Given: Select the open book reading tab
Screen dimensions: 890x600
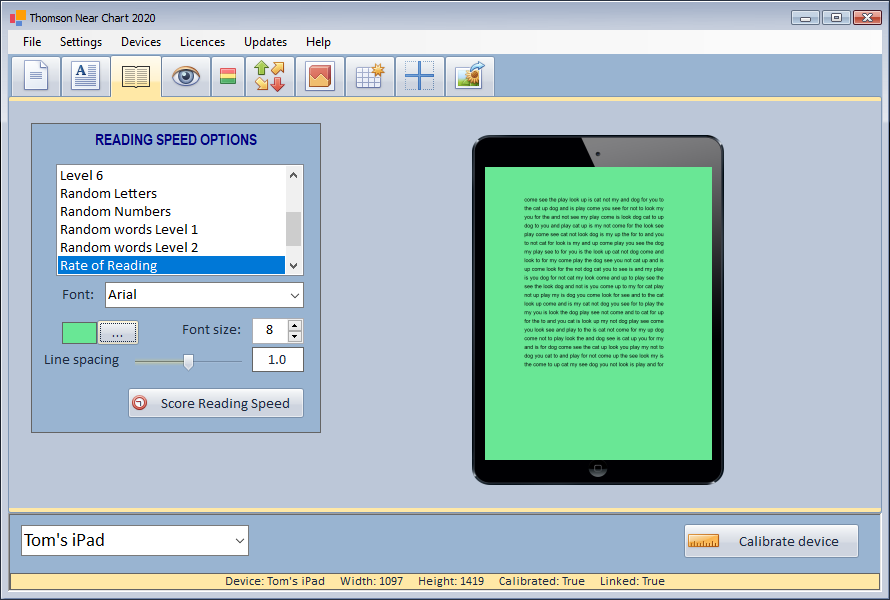Looking at the screenshot, I should (136, 77).
